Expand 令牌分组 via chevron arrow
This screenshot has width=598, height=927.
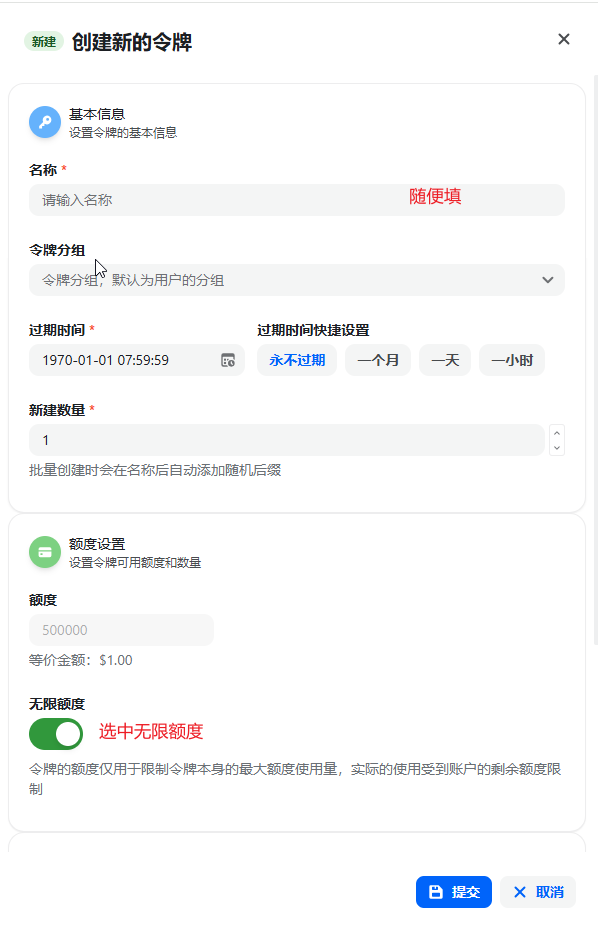click(548, 280)
